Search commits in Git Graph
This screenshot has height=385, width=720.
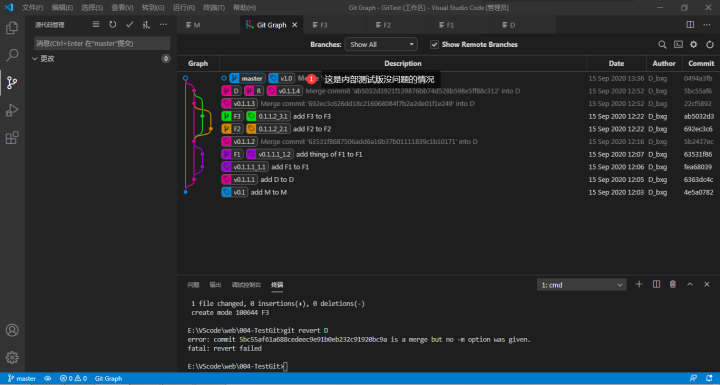pyautogui.click(x=662, y=45)
